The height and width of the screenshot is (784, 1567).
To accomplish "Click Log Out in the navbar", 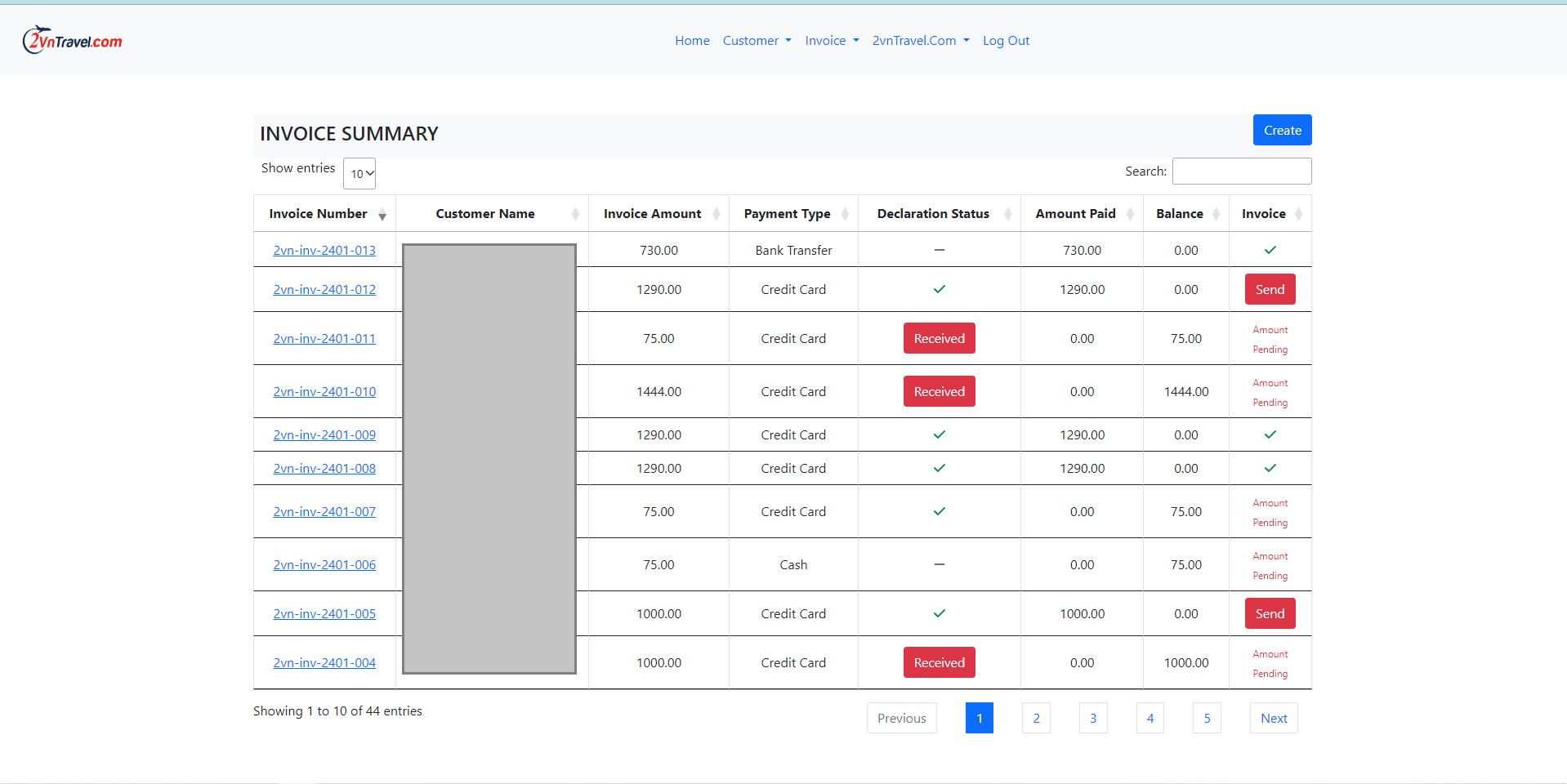I will pyautogui.click(x=1006, y=40).
